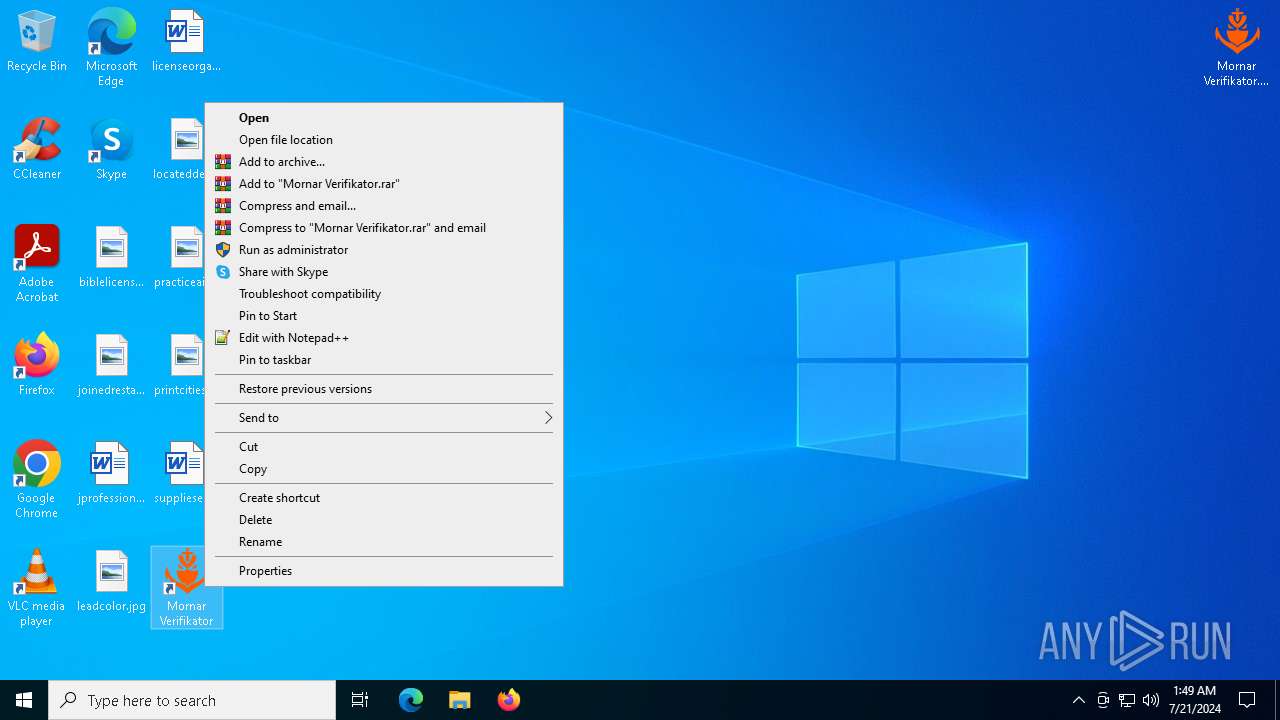Viewport: 1280px width, 720px height.
Task: Select Mornar Verifikator icon at top right
Action: (x=1236, y=48)
